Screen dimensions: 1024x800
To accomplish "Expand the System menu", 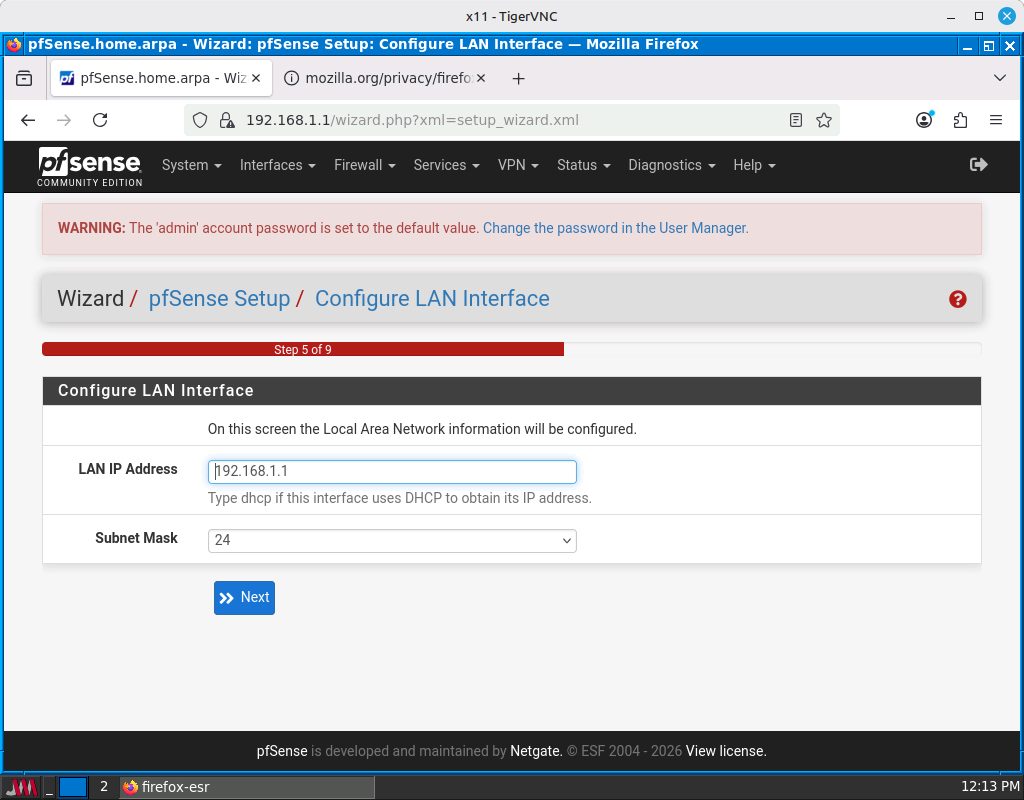I will [x=191, y=165].
